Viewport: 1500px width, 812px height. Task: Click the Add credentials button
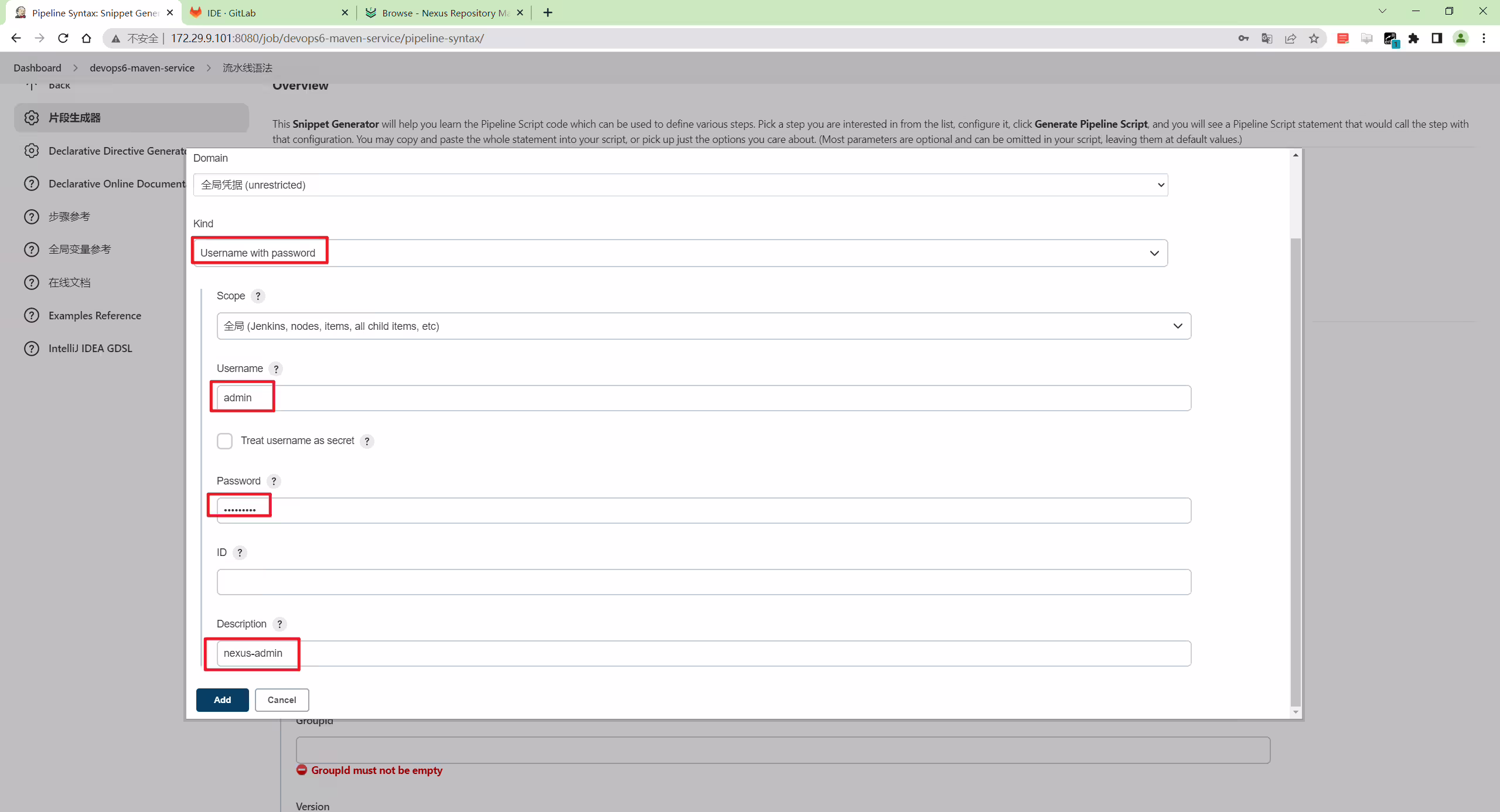(223, 700)
